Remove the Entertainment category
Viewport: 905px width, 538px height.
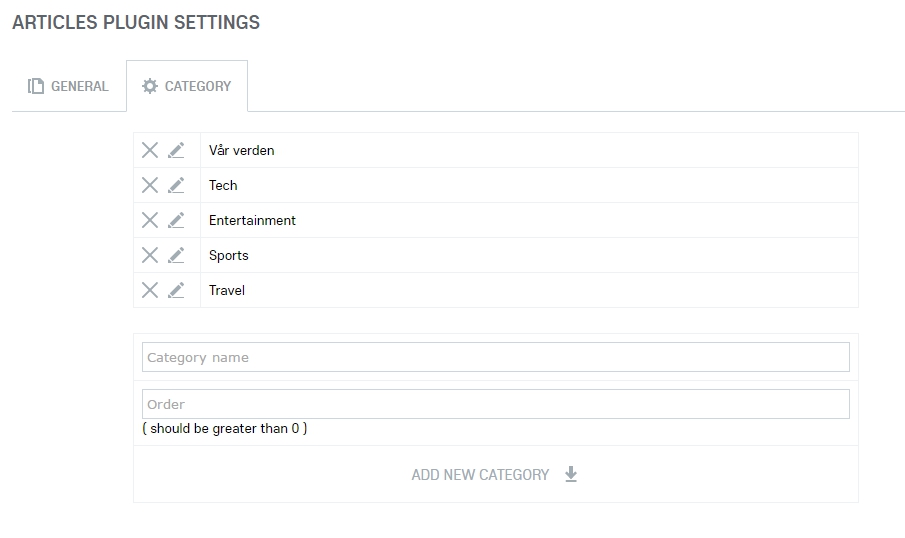click(150, 220)
